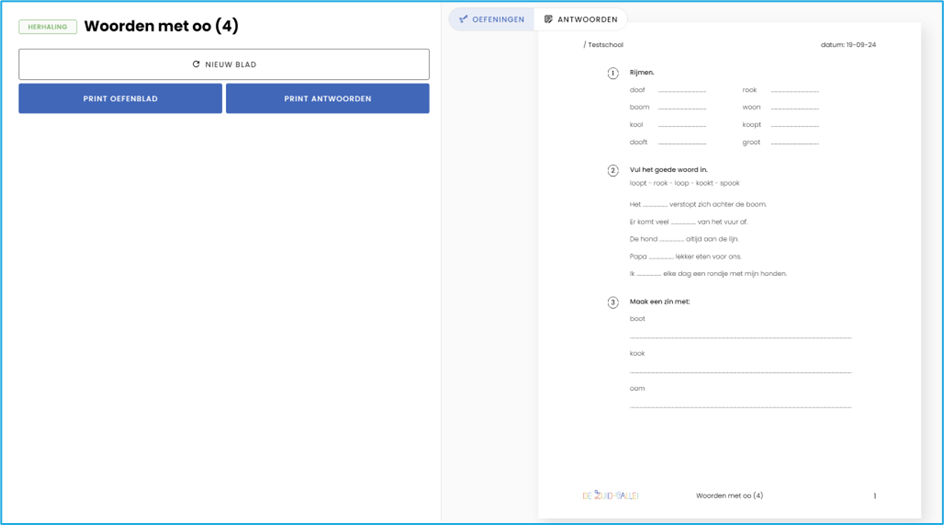Generate a new sheet with Nieuw Blad

[x=224, y=65]
